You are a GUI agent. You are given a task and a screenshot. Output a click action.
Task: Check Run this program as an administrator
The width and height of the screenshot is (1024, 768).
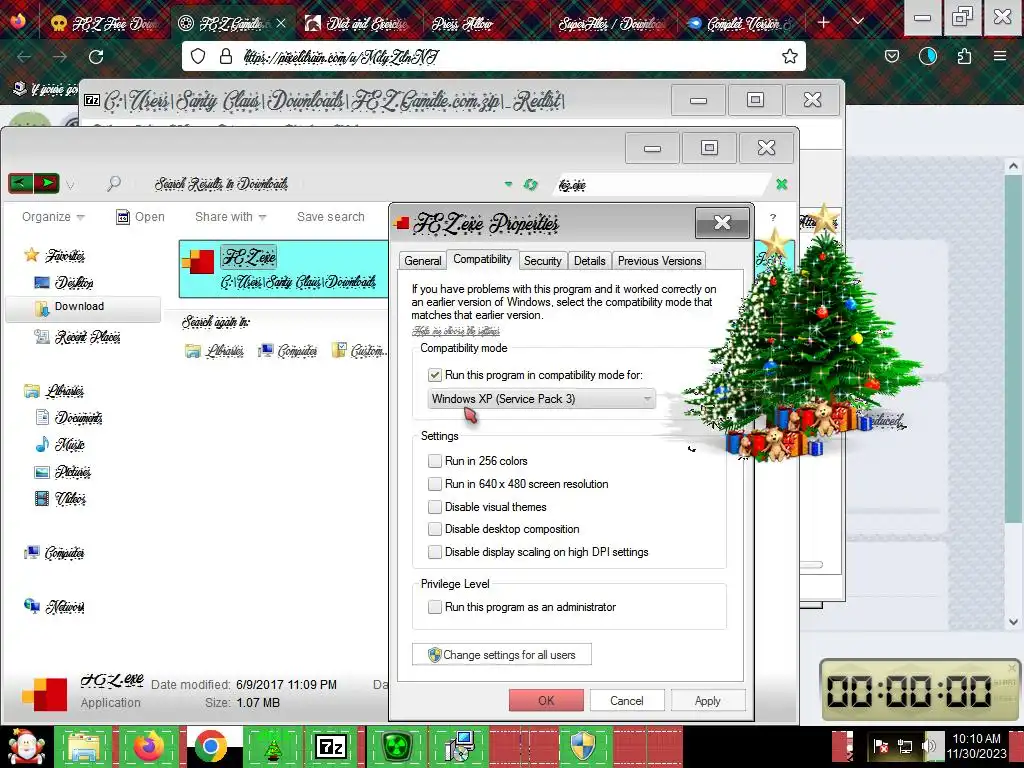[435, 607]
